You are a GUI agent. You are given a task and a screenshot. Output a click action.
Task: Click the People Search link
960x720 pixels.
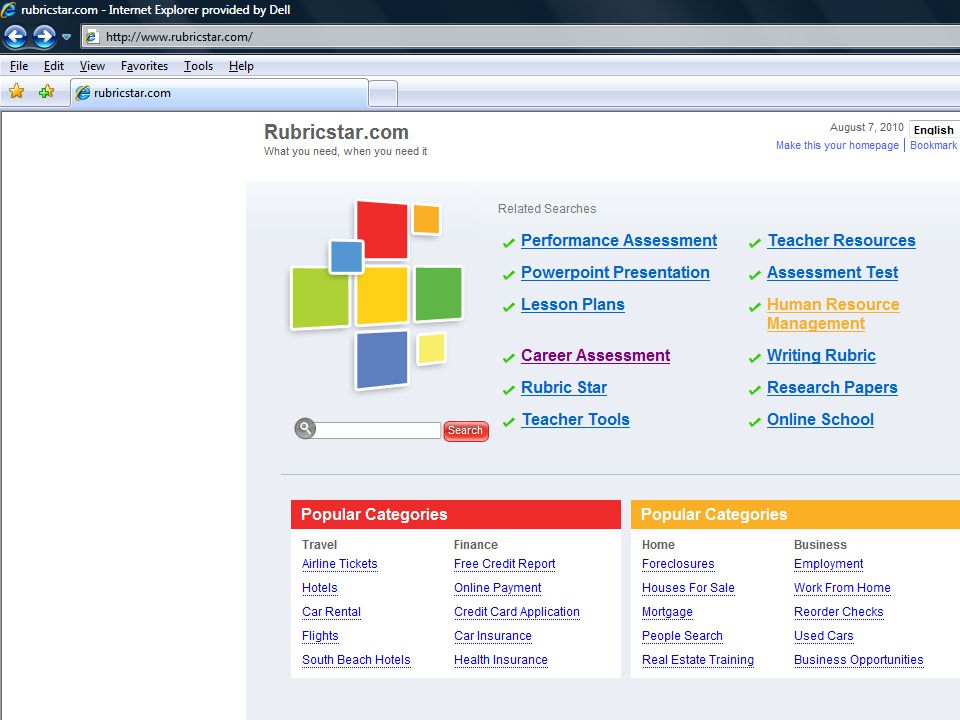click(682, 636)
